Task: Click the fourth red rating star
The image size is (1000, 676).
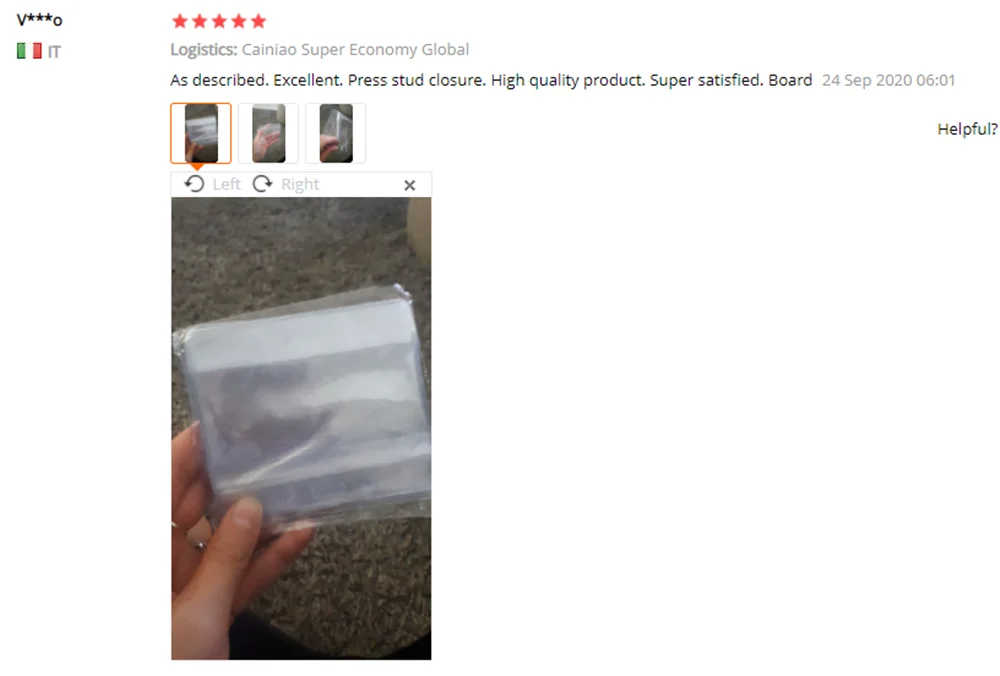Action: [x=239, y=21]
